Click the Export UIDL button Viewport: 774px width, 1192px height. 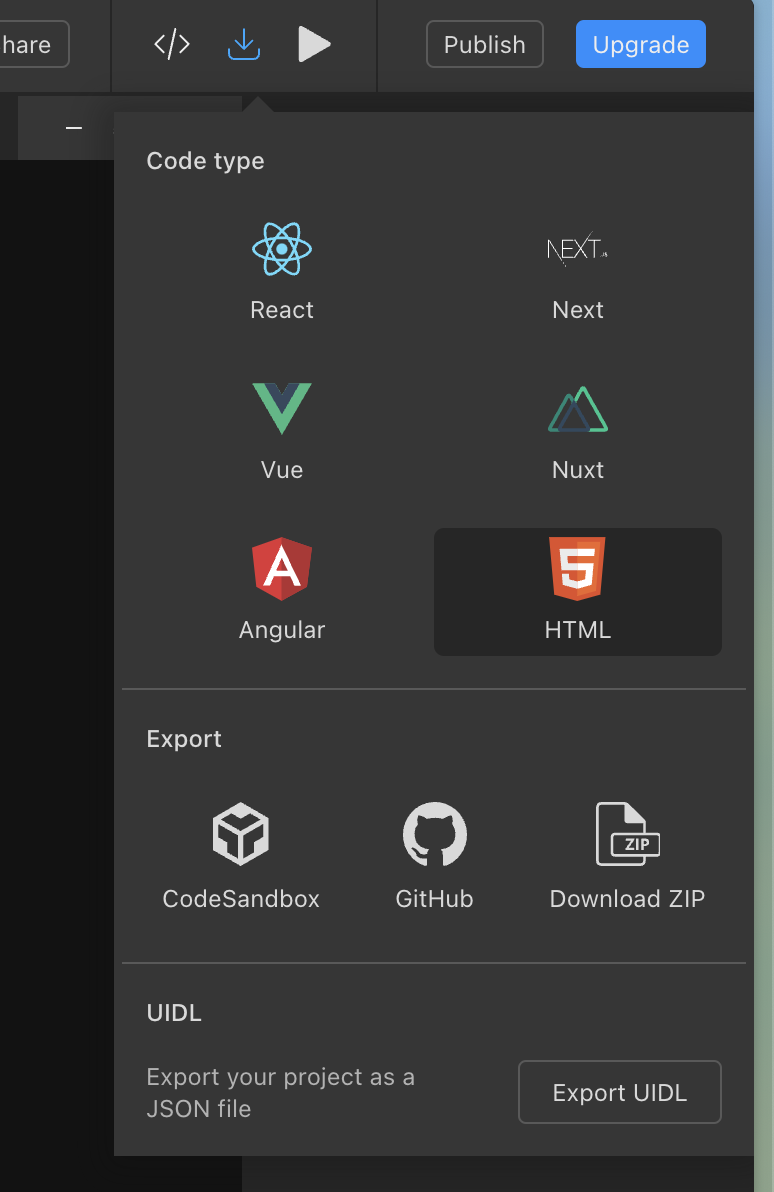click(x=620, y=1092)
